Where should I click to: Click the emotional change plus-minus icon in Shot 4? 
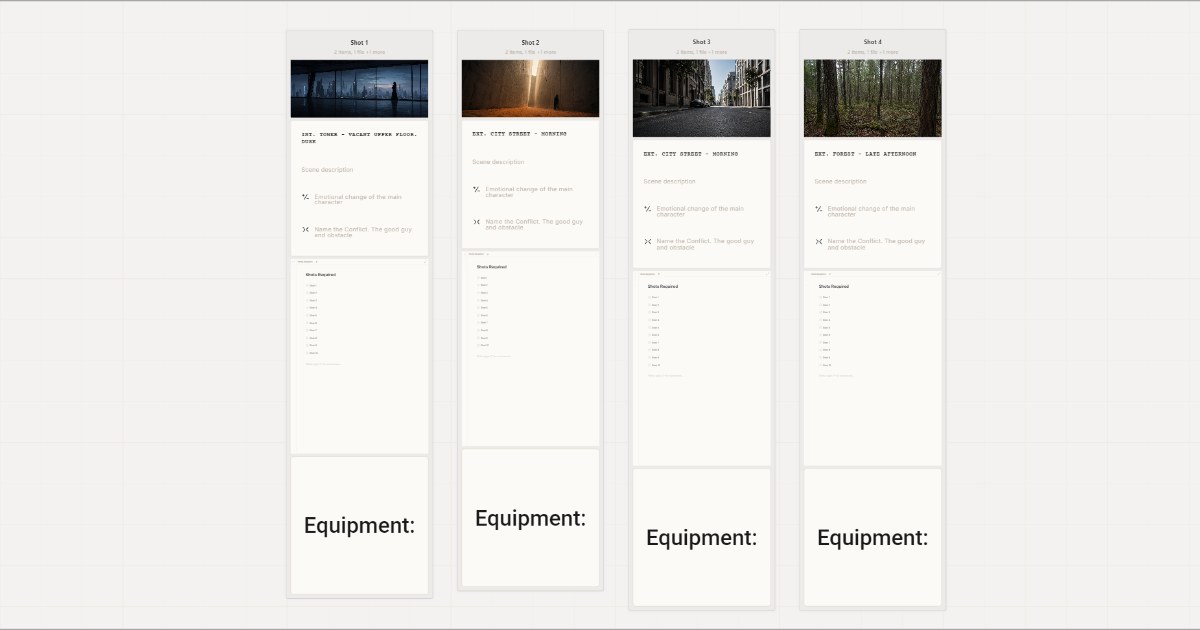(x=818, y=210)
